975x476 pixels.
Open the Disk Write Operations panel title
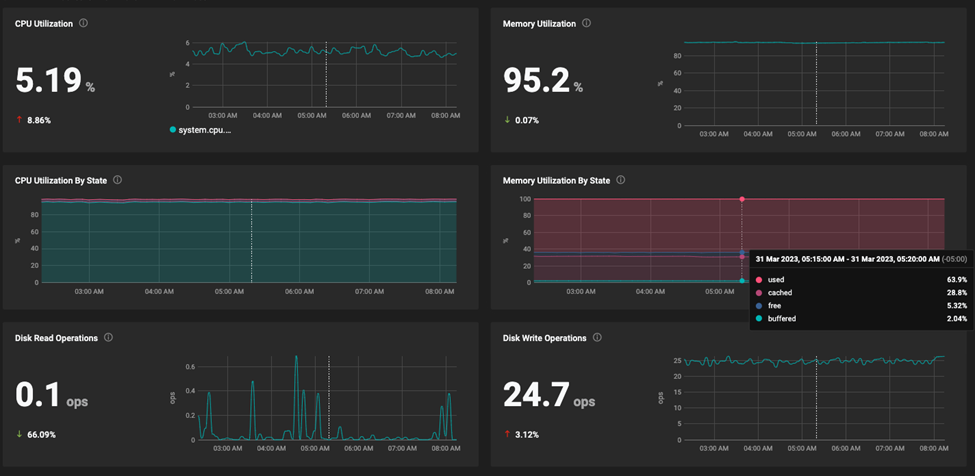pos(545,338)
